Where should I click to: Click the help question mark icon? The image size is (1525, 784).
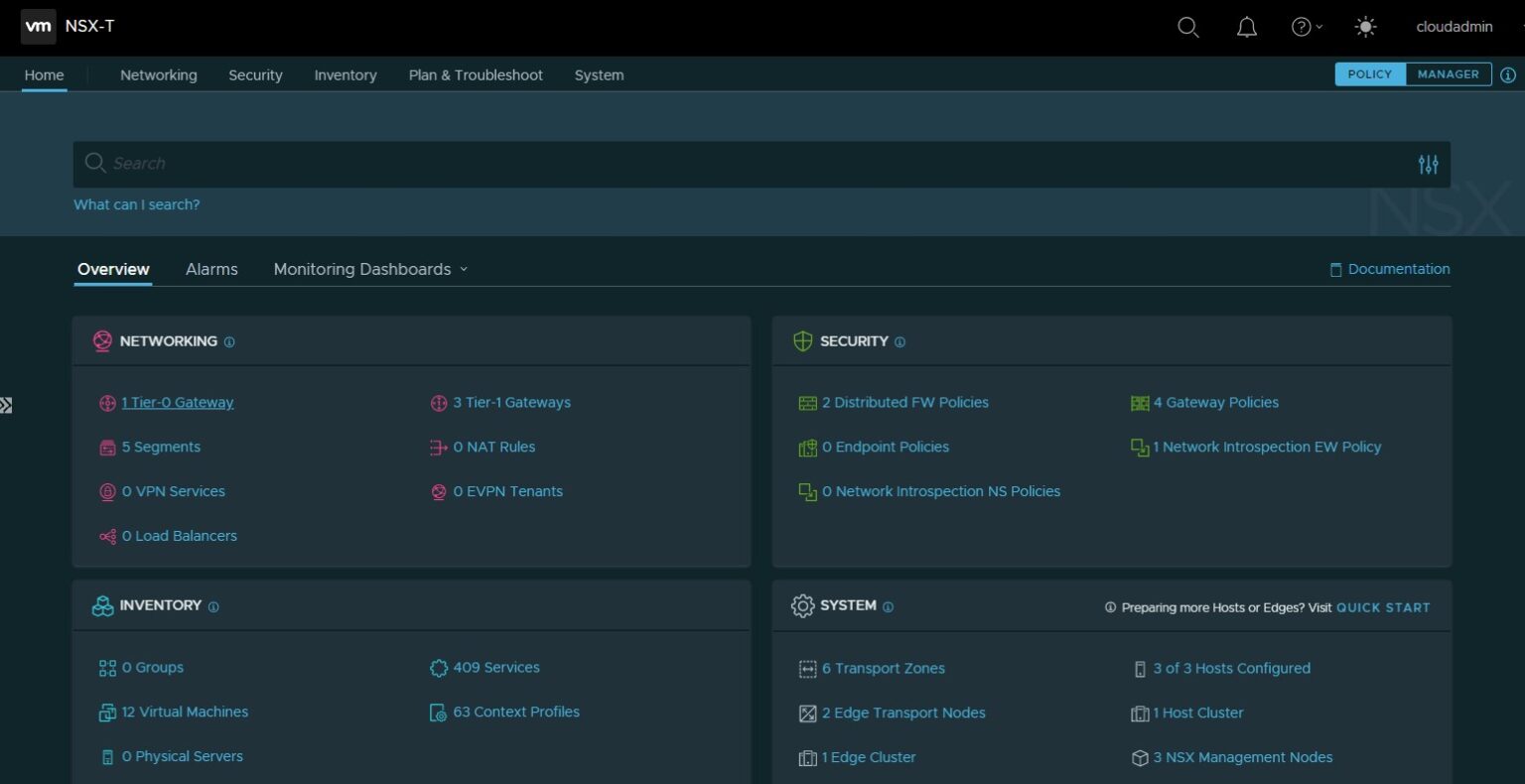pyautogui.click(x=1300, y=27)
